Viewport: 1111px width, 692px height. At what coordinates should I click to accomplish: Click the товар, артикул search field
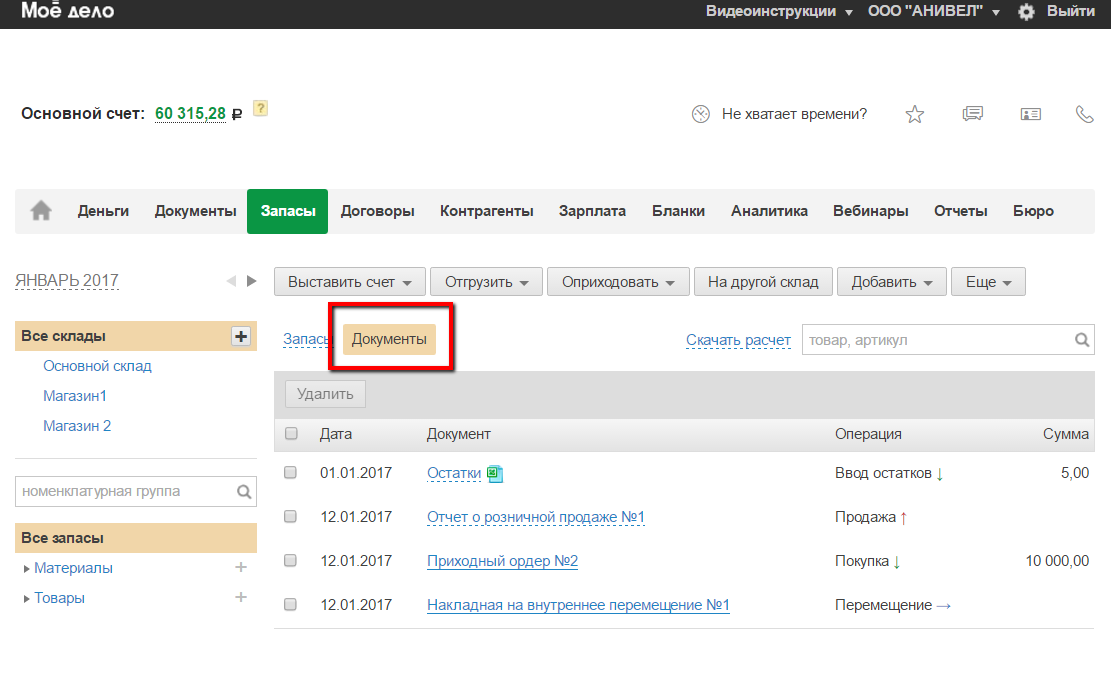937,340
